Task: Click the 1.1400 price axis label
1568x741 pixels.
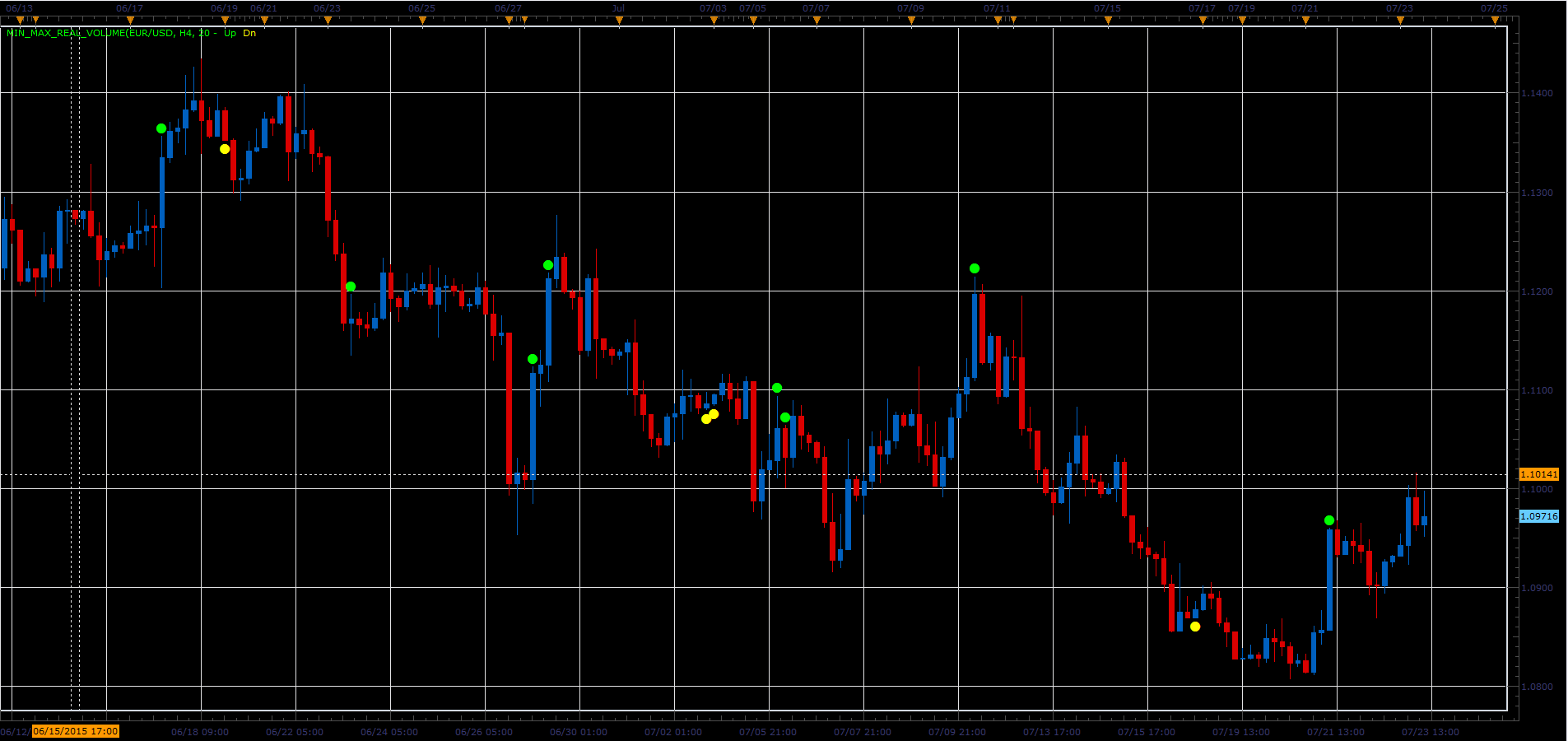Action: pos(1536,93)
